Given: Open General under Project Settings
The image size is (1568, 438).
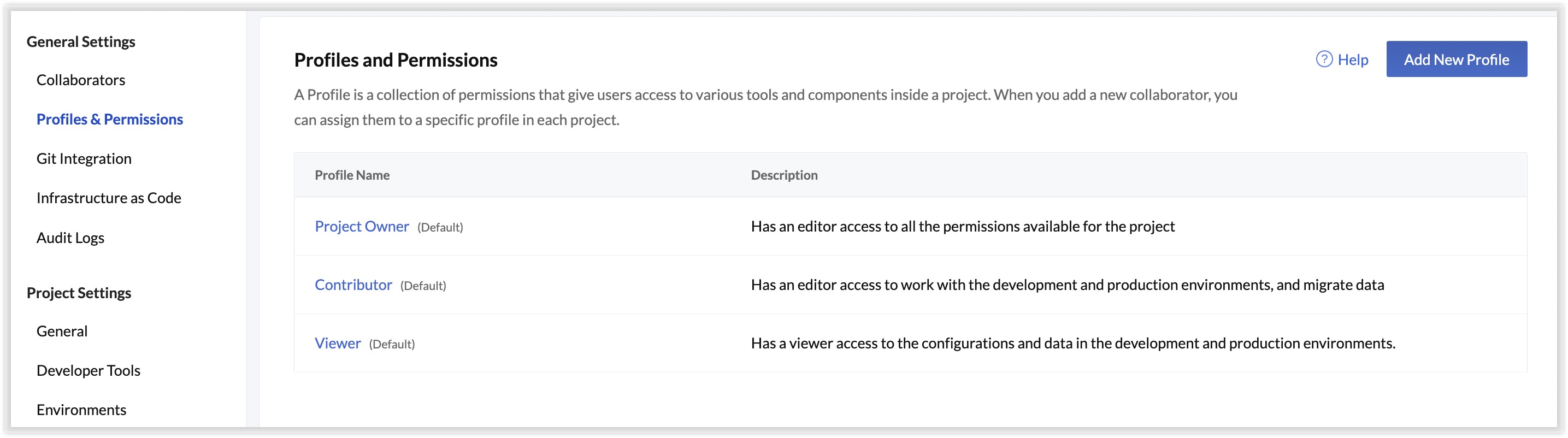Looking at the screenshot, I should coord(62,331).
